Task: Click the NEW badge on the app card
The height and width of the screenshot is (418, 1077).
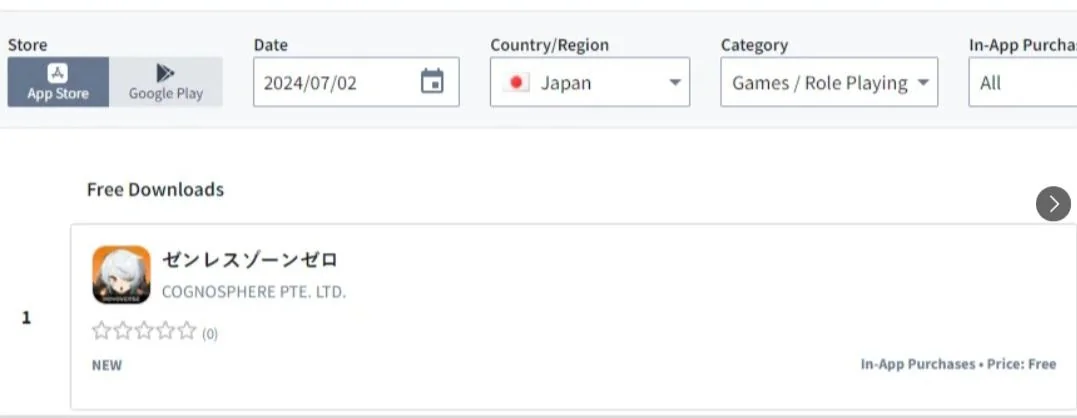Action: coord(107,365)
